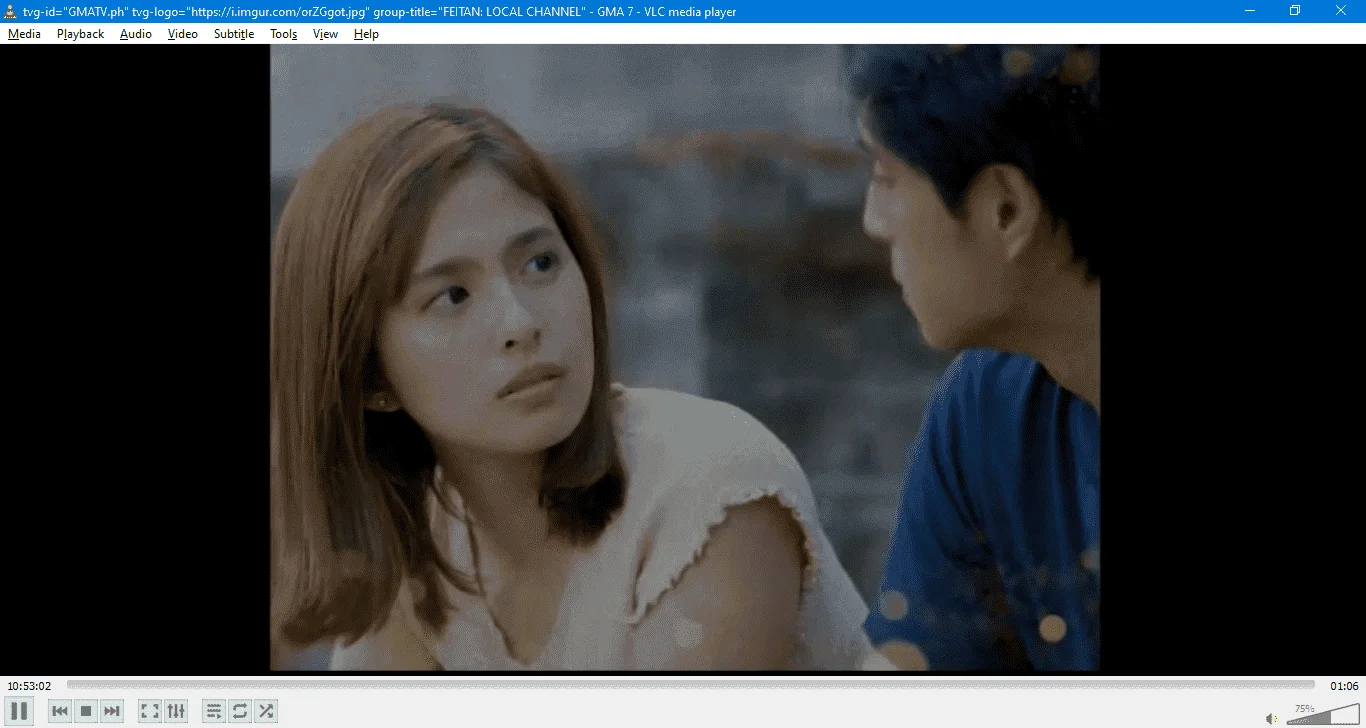Open the Subtitle menu
This screenshot has height=728, width=1366.
point(234,34)
